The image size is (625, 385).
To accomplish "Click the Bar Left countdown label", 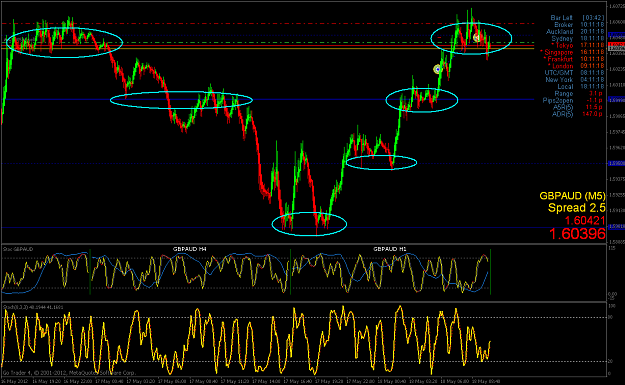I will tap(561, 18).
